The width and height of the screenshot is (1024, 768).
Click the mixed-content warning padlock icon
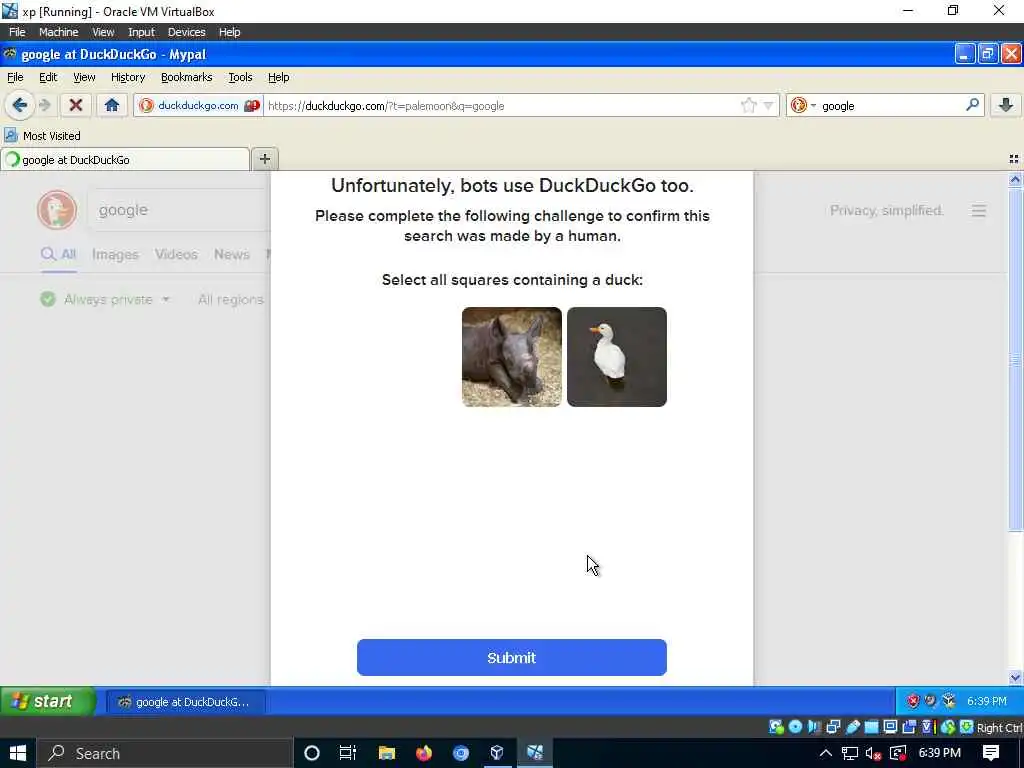(252, 106)
